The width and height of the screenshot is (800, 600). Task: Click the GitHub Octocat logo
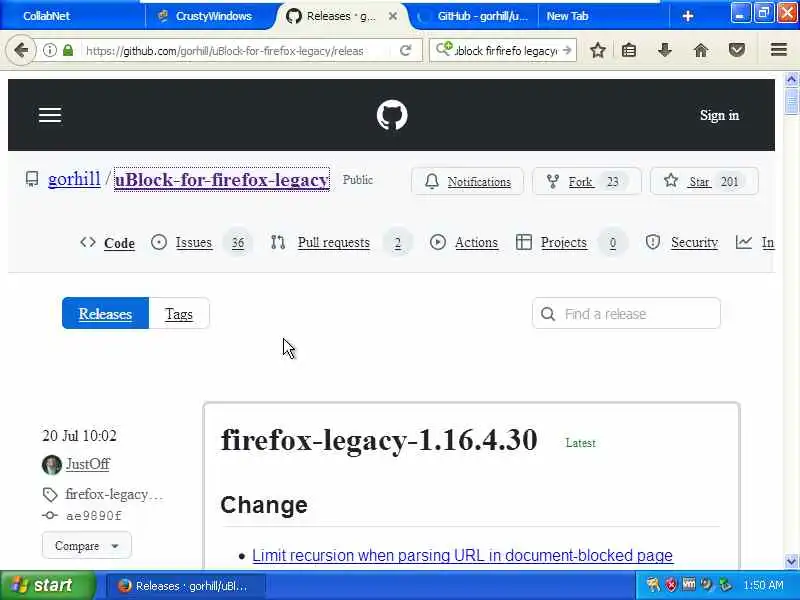point(392,115)
